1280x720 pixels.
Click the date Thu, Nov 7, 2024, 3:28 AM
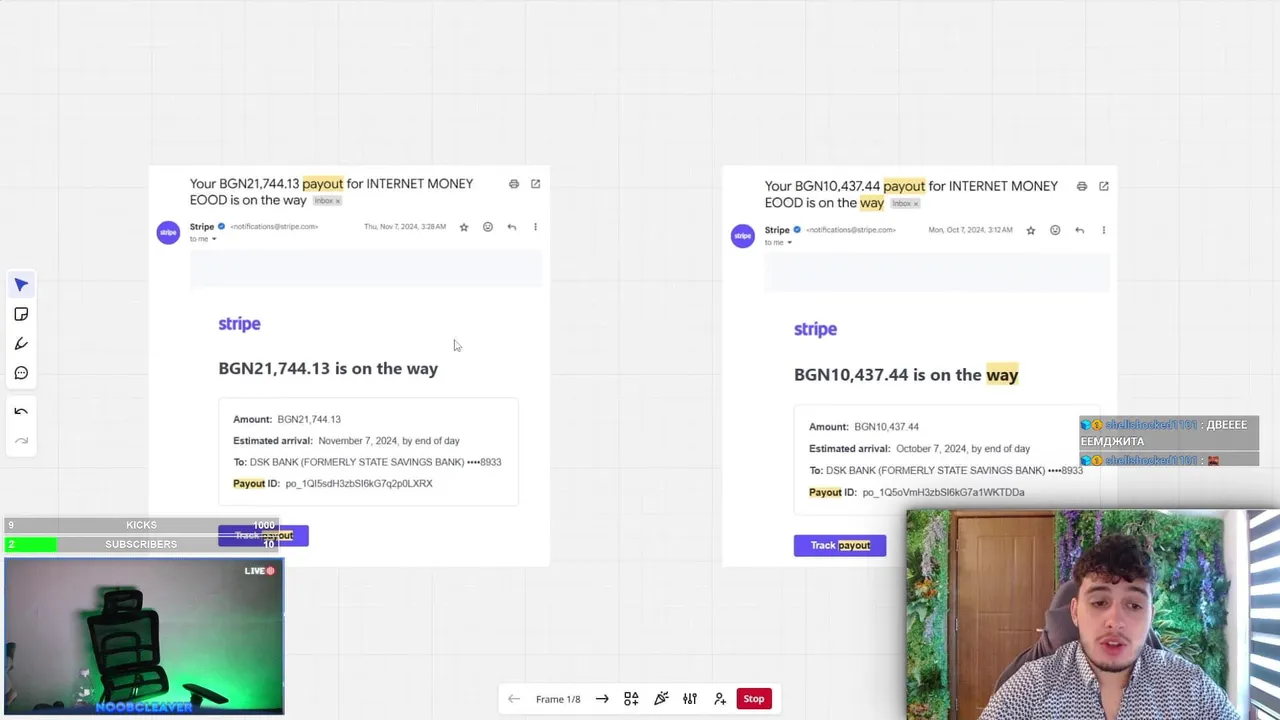[x=405, y=227]
